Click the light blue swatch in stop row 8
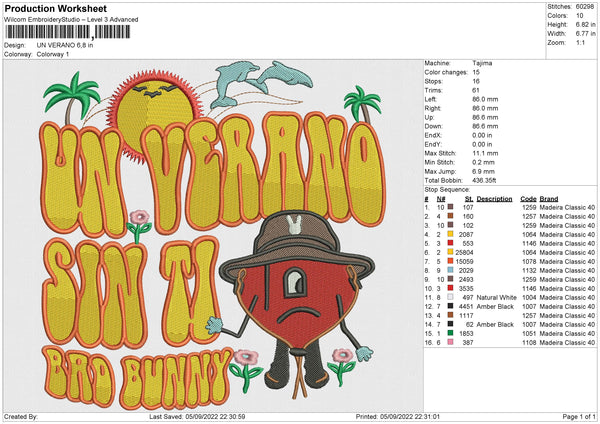 pyautogui.click(x=450, y=270)
